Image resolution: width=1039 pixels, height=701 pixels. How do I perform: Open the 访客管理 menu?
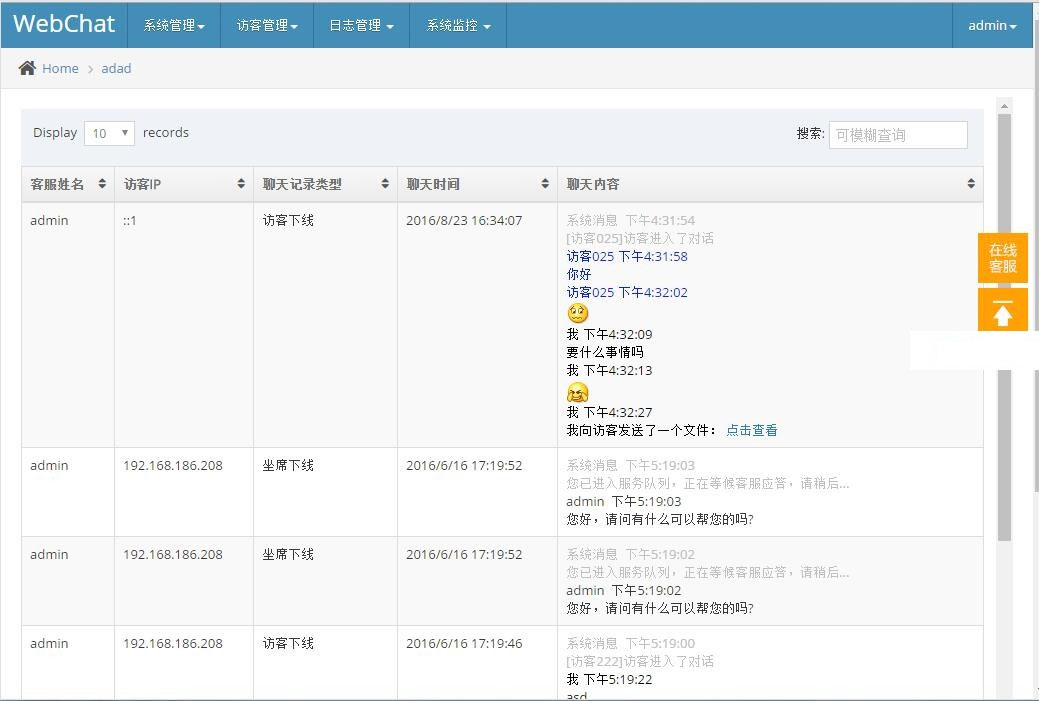pyautogui.click(x=267, y=26)
